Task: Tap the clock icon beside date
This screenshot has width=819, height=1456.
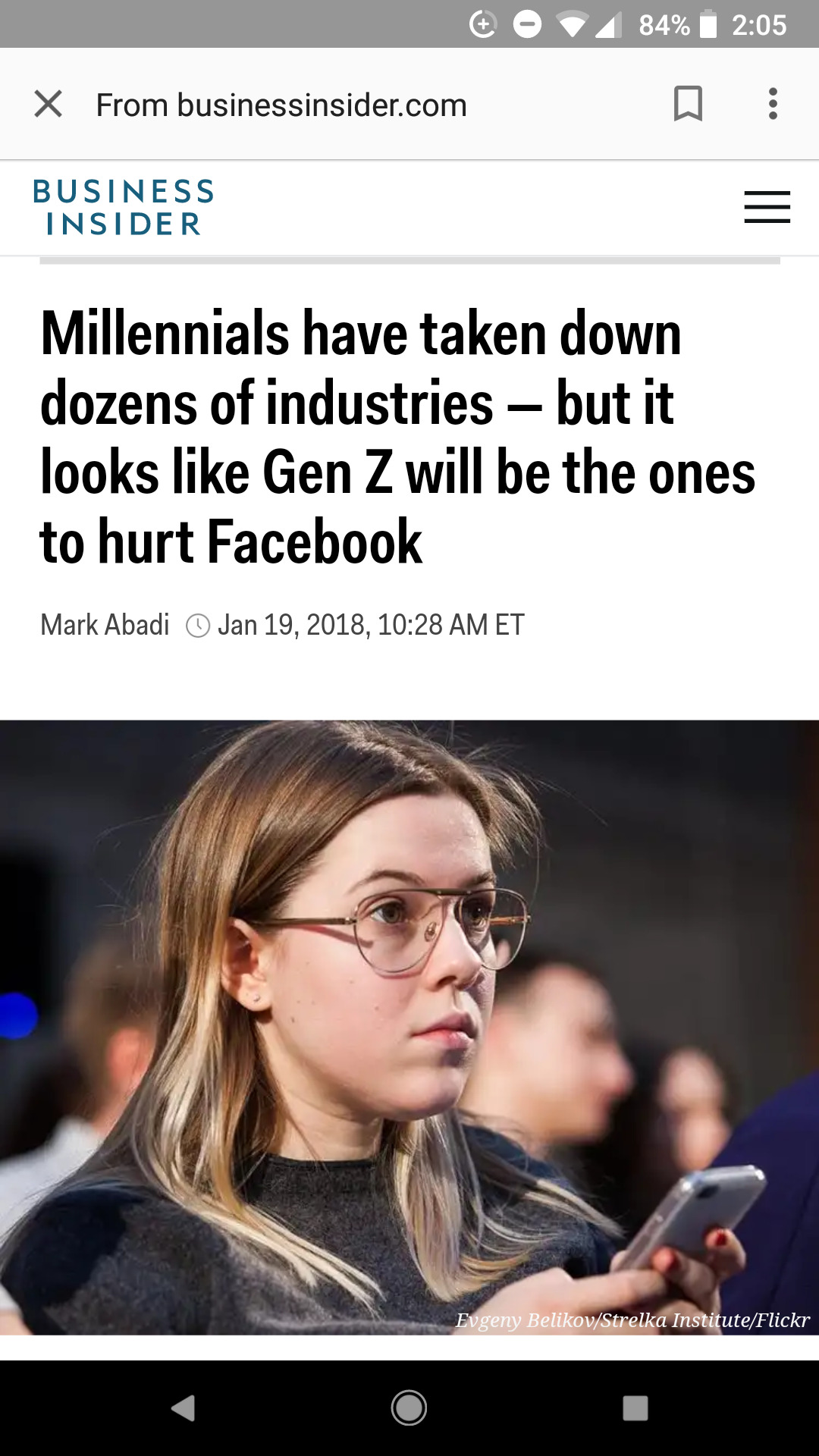Action: [198, 626]
